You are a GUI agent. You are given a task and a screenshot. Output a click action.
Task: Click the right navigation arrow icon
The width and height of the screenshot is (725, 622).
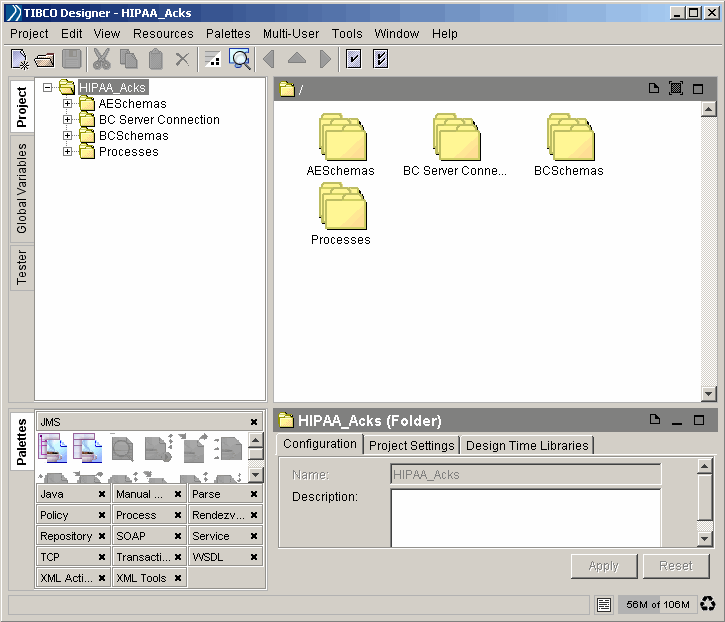[325, 59]
